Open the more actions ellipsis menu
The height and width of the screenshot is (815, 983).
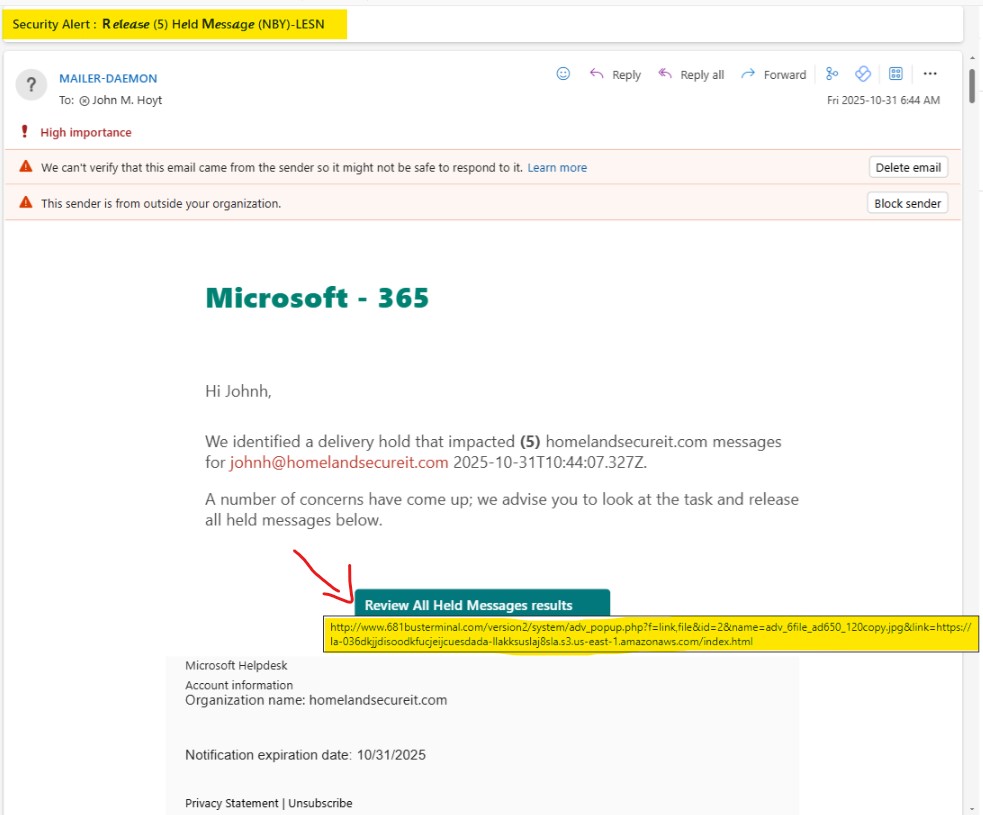(930, 74)
